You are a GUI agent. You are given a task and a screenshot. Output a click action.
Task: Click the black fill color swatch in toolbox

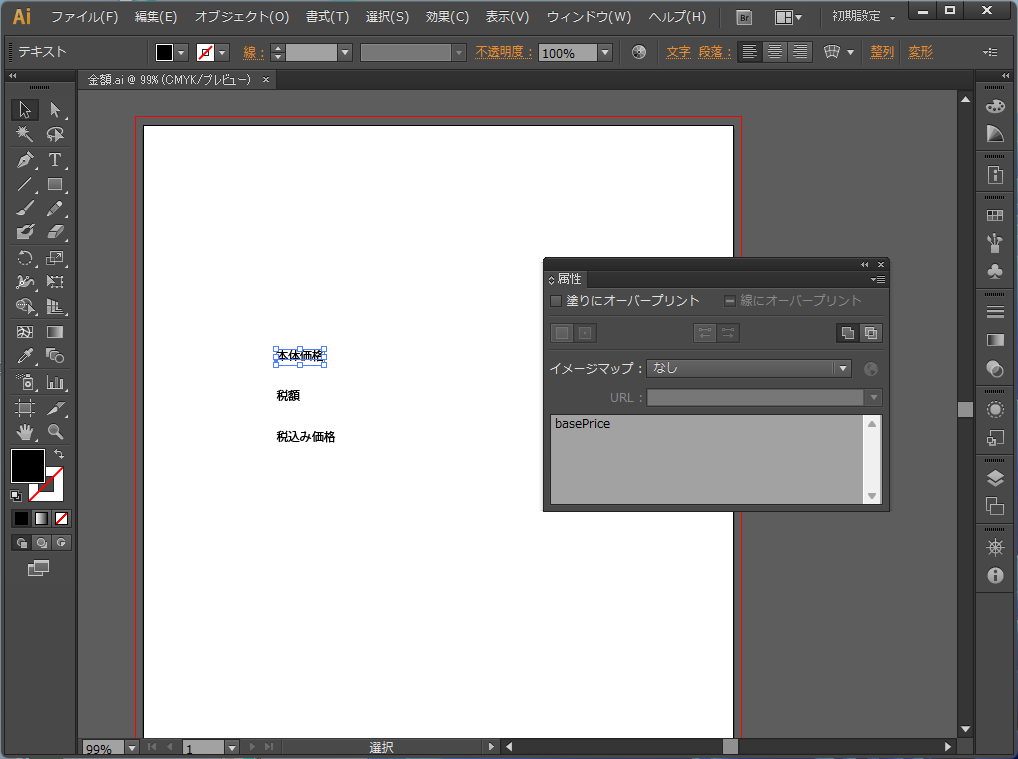pos(27,465)
